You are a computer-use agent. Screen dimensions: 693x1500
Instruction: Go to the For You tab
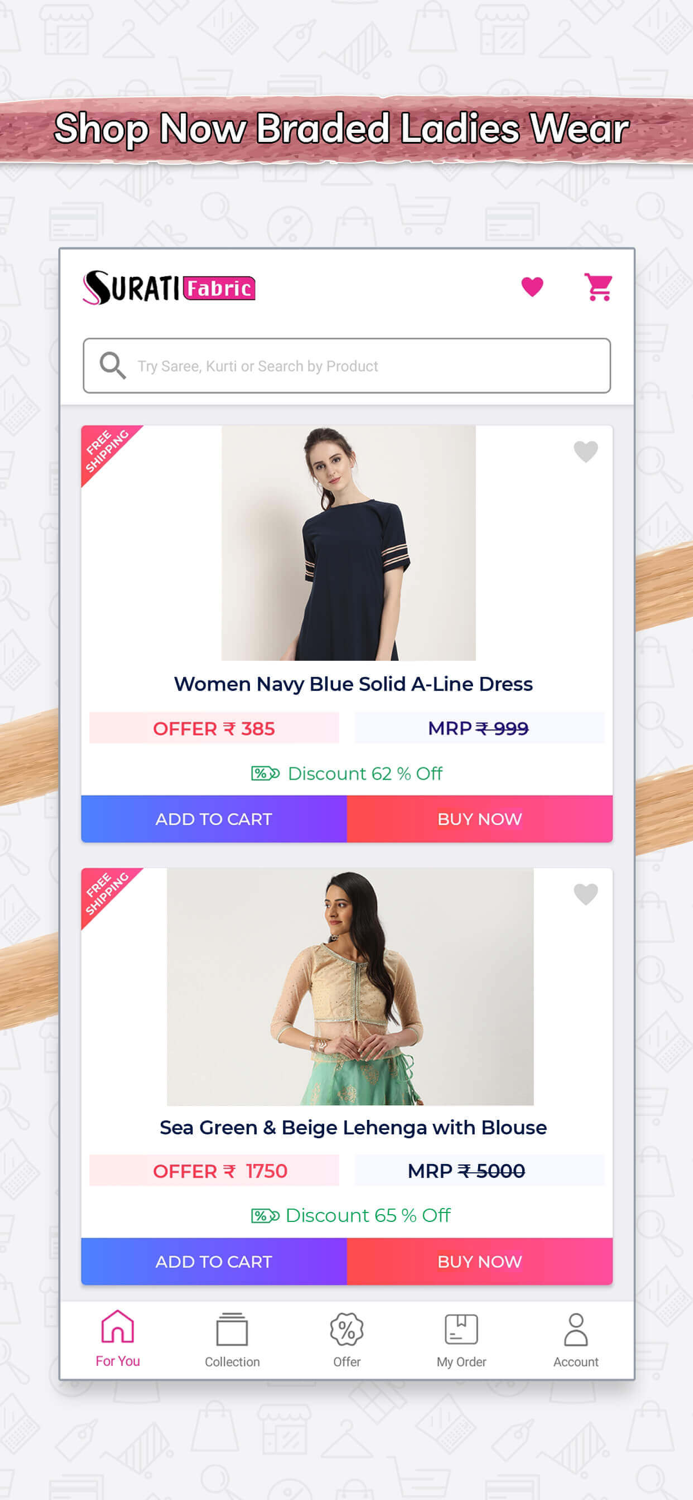[118, 1339]
